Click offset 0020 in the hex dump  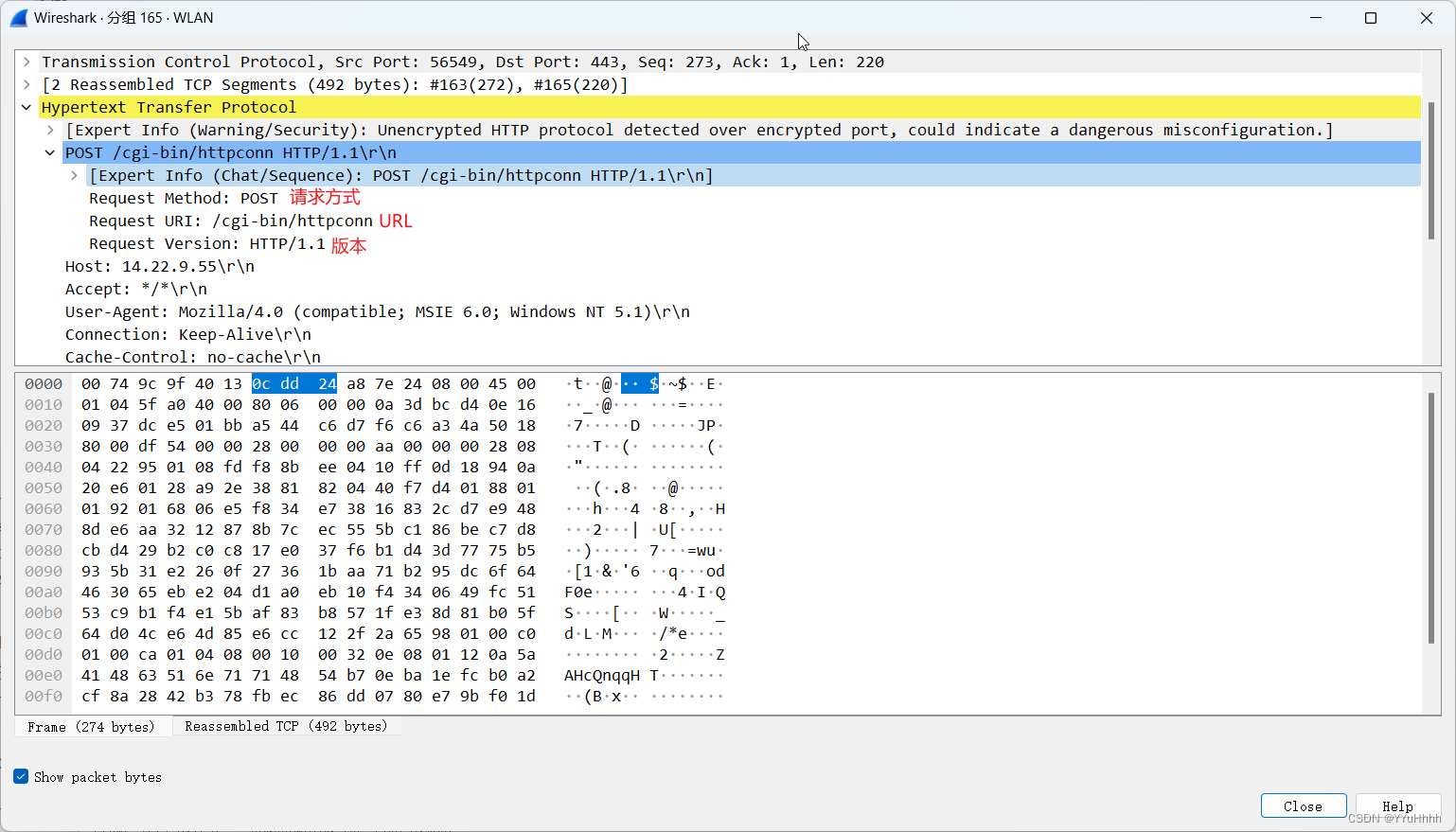(44, 425)
